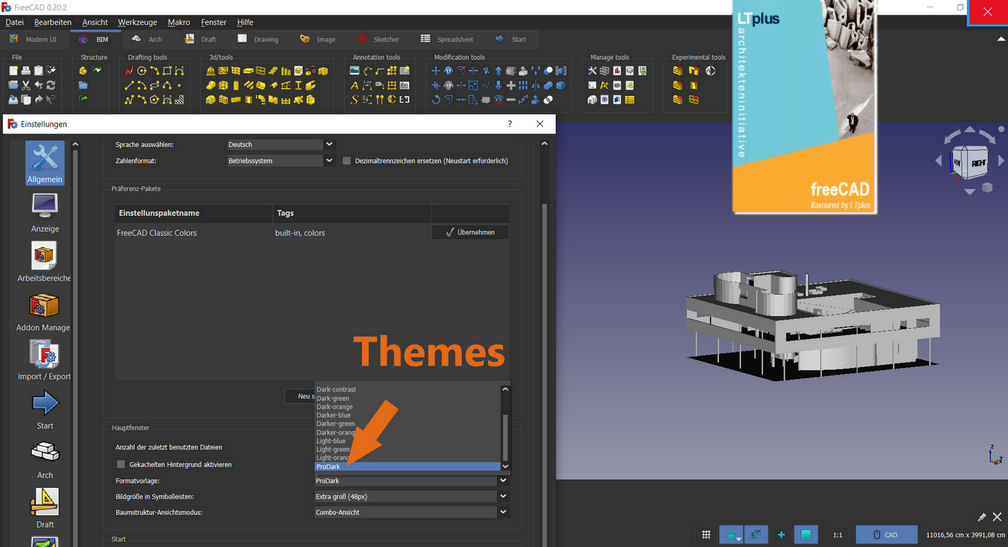Image resolution: width=1008 pixels, height=547 pixels.
Task: Click the new document icon in File group
Action: [13, 71]
